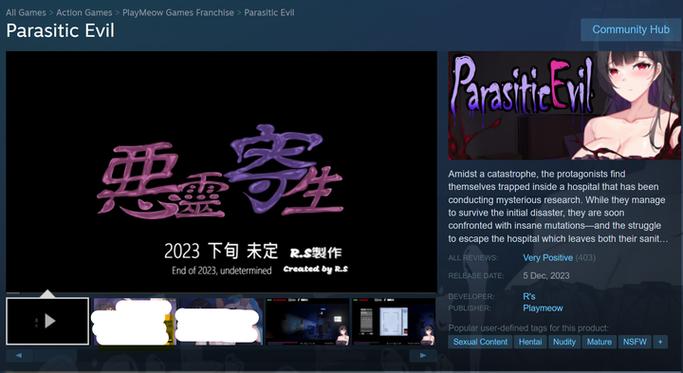
Task: Select the Sexual Content tag
Action: [x=480, y=342]
